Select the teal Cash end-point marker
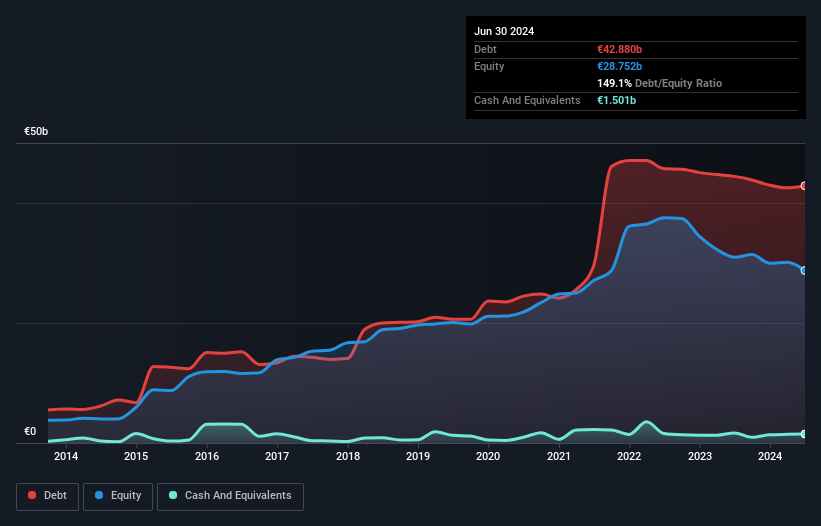Screen dimensions: 821x526 click(x=804, y=434)
